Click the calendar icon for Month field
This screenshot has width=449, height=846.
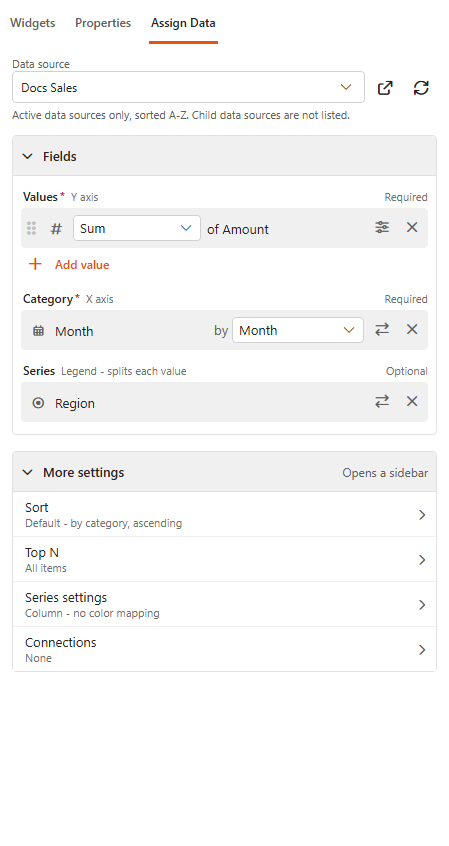click(38, 331)
